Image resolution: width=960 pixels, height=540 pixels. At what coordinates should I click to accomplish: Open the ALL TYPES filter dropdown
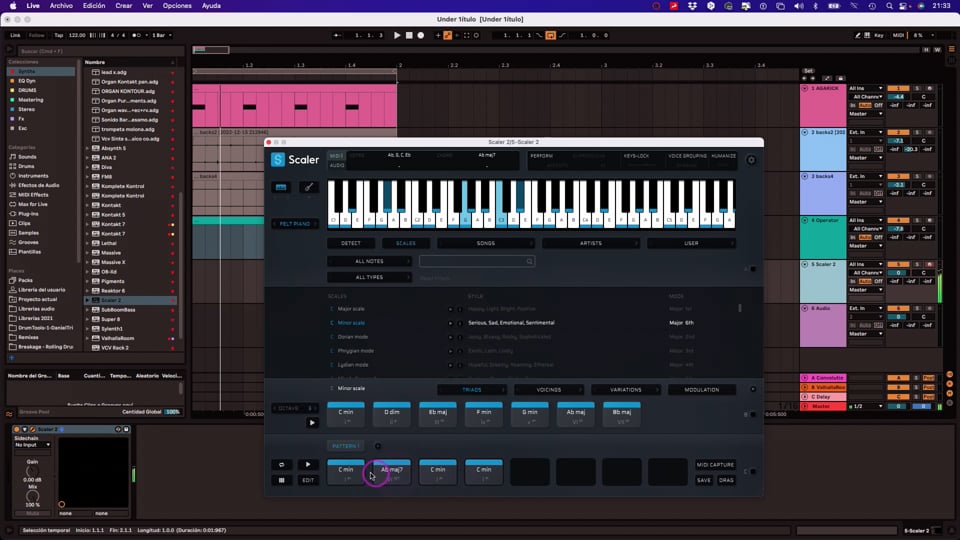369,277
